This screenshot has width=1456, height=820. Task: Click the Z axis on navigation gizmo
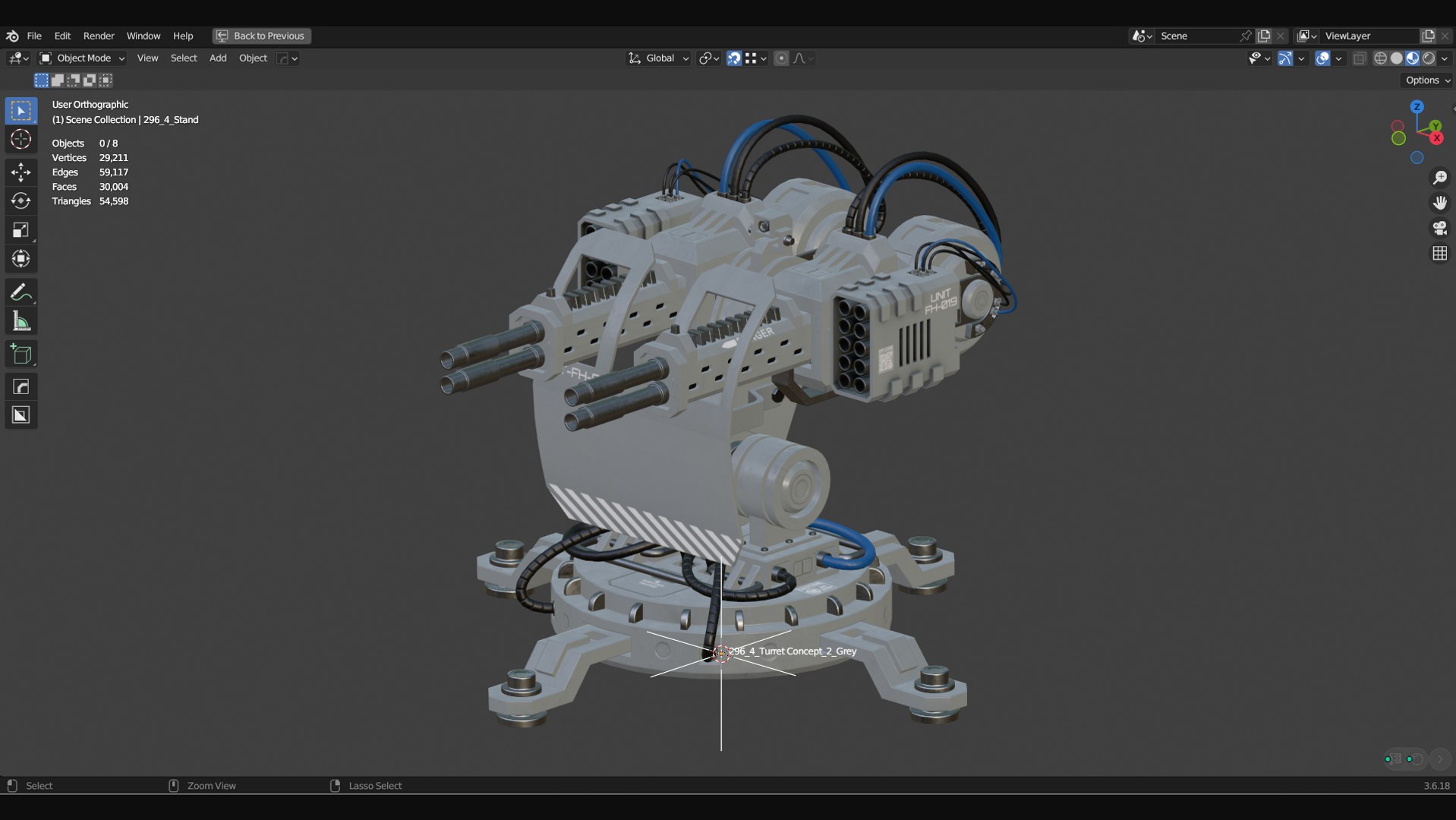(1417, 107)
